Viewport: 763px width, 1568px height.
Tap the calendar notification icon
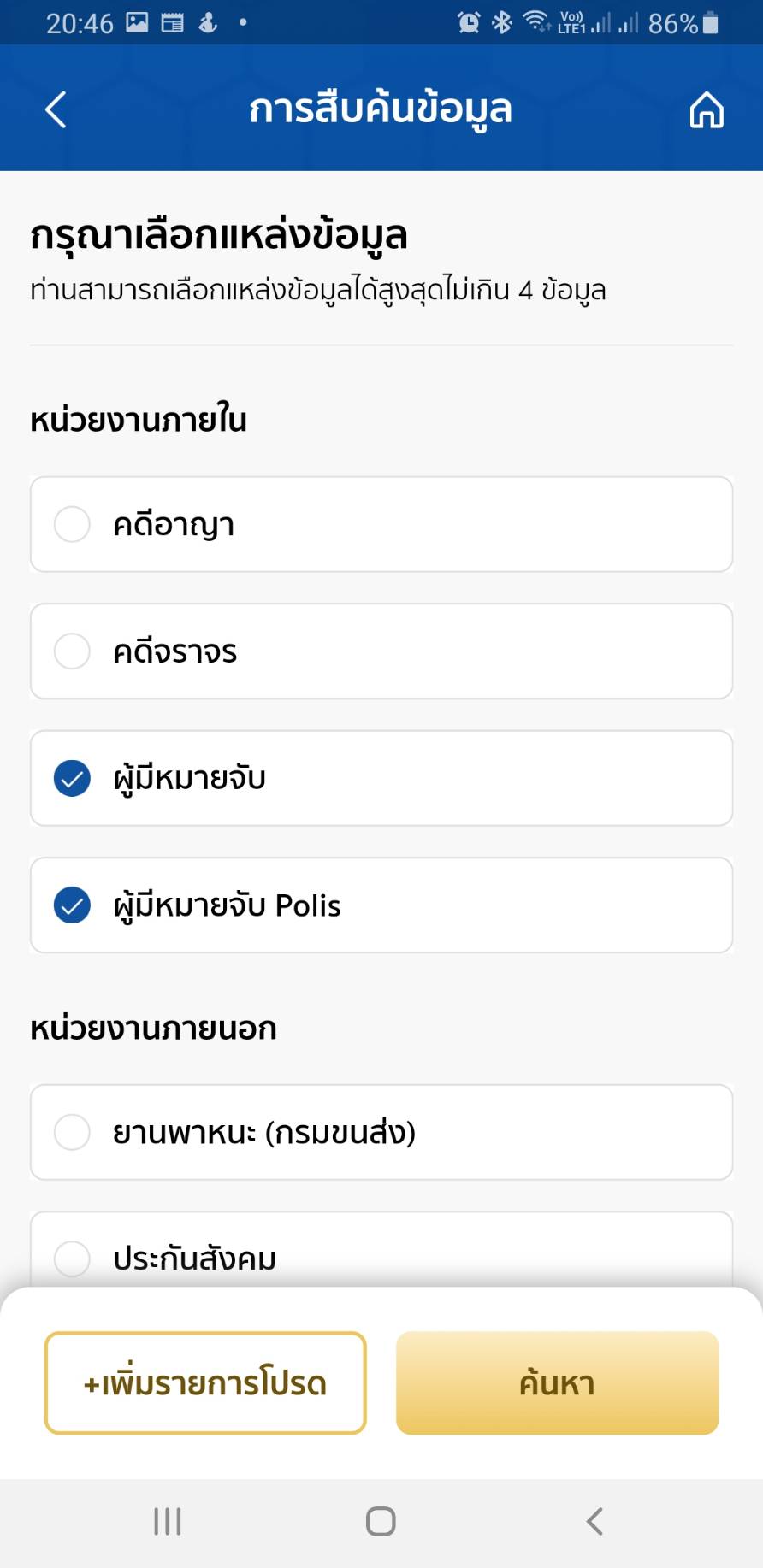point(172,23)
